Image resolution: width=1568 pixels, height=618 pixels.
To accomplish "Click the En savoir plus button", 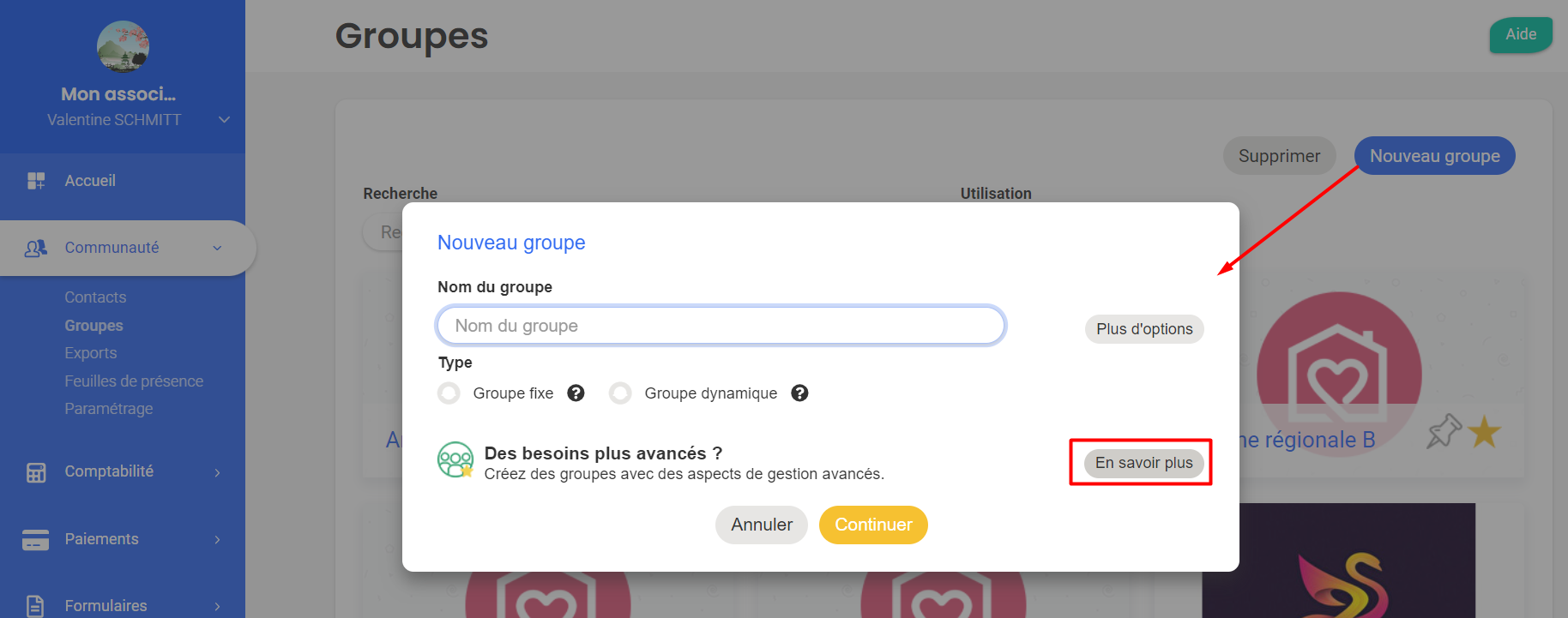I will (x=1143, y=463).
